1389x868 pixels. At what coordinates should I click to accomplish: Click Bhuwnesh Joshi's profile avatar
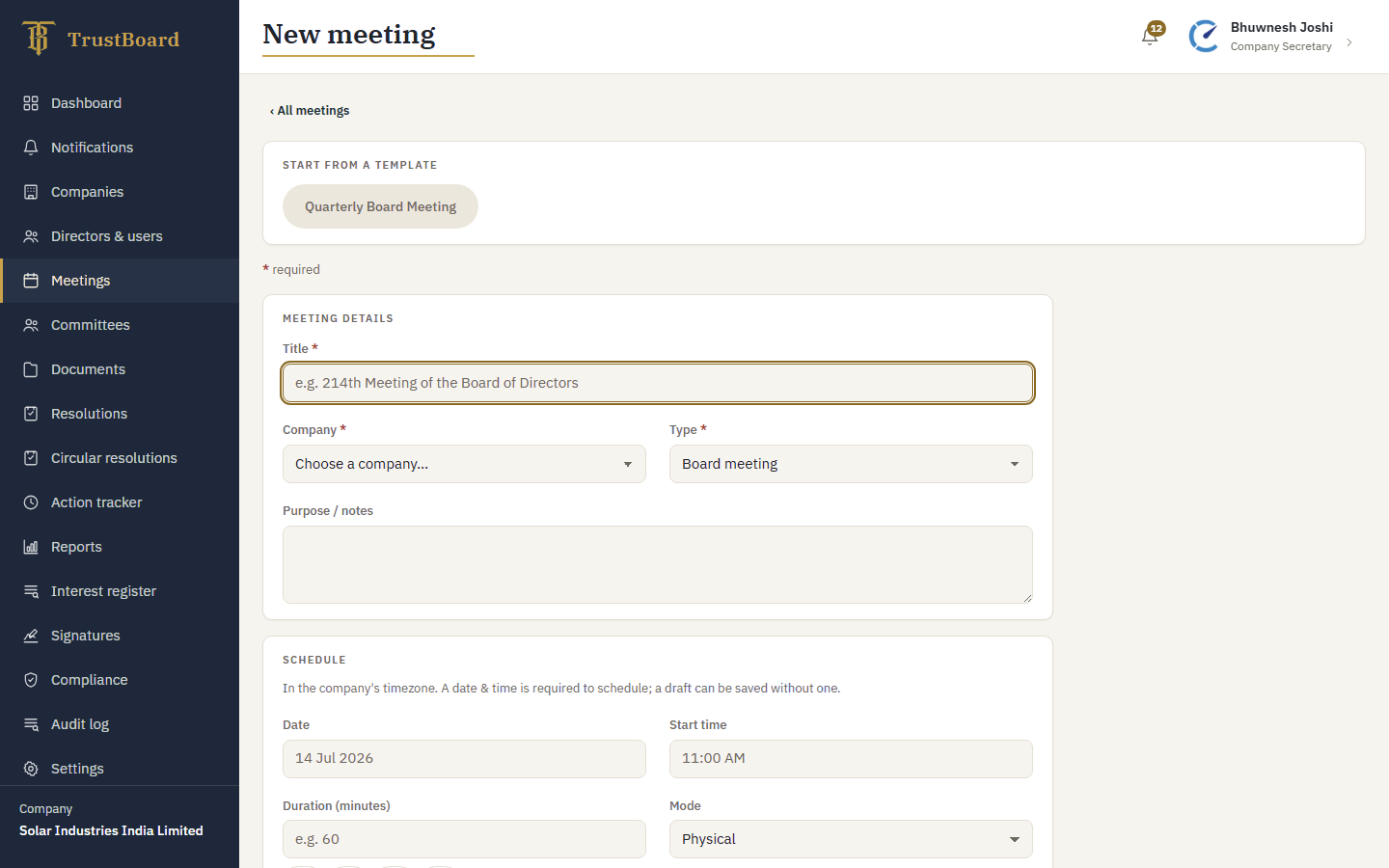coord(1204,37)
